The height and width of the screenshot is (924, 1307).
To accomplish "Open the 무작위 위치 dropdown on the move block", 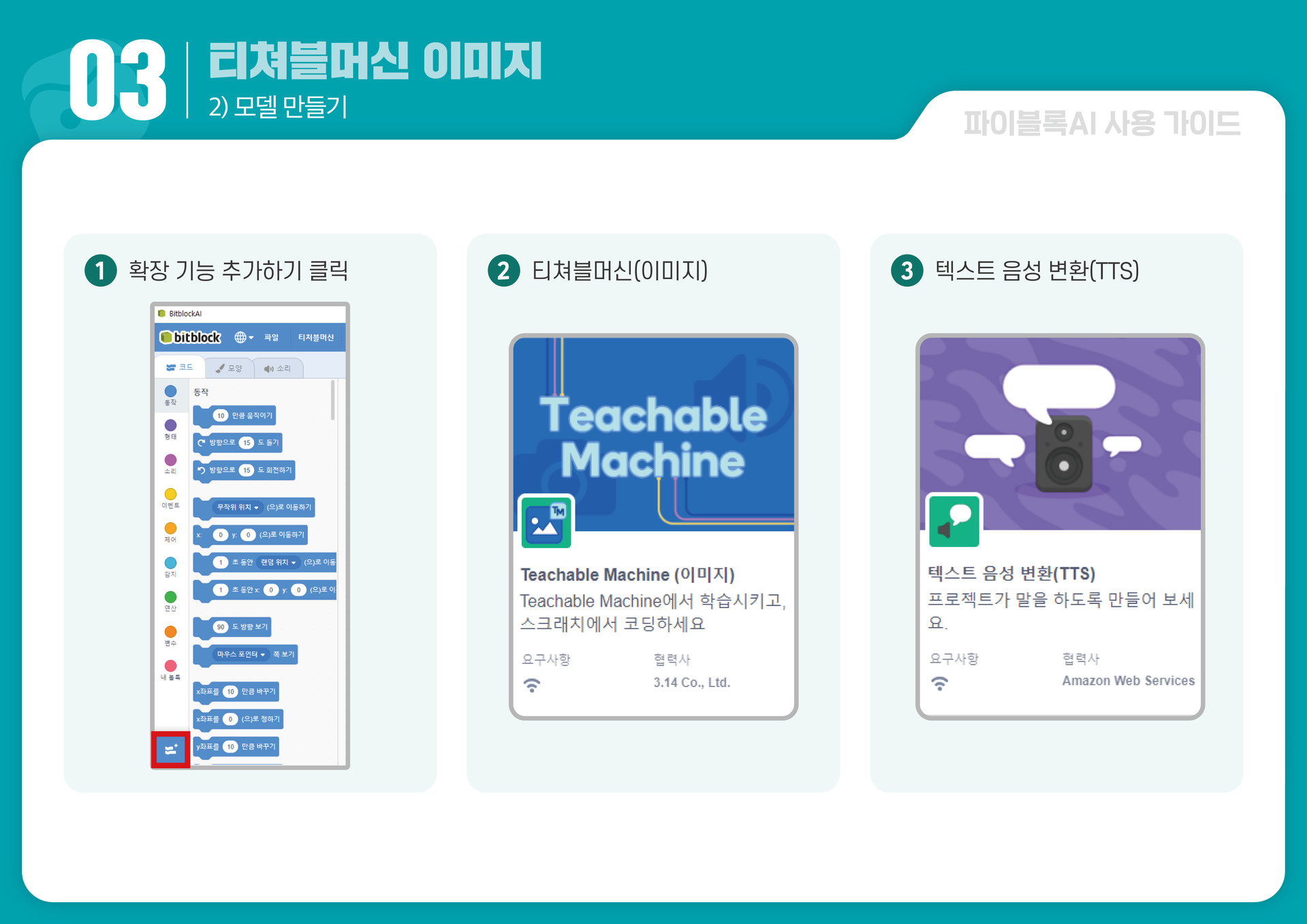I will (238, 507).
